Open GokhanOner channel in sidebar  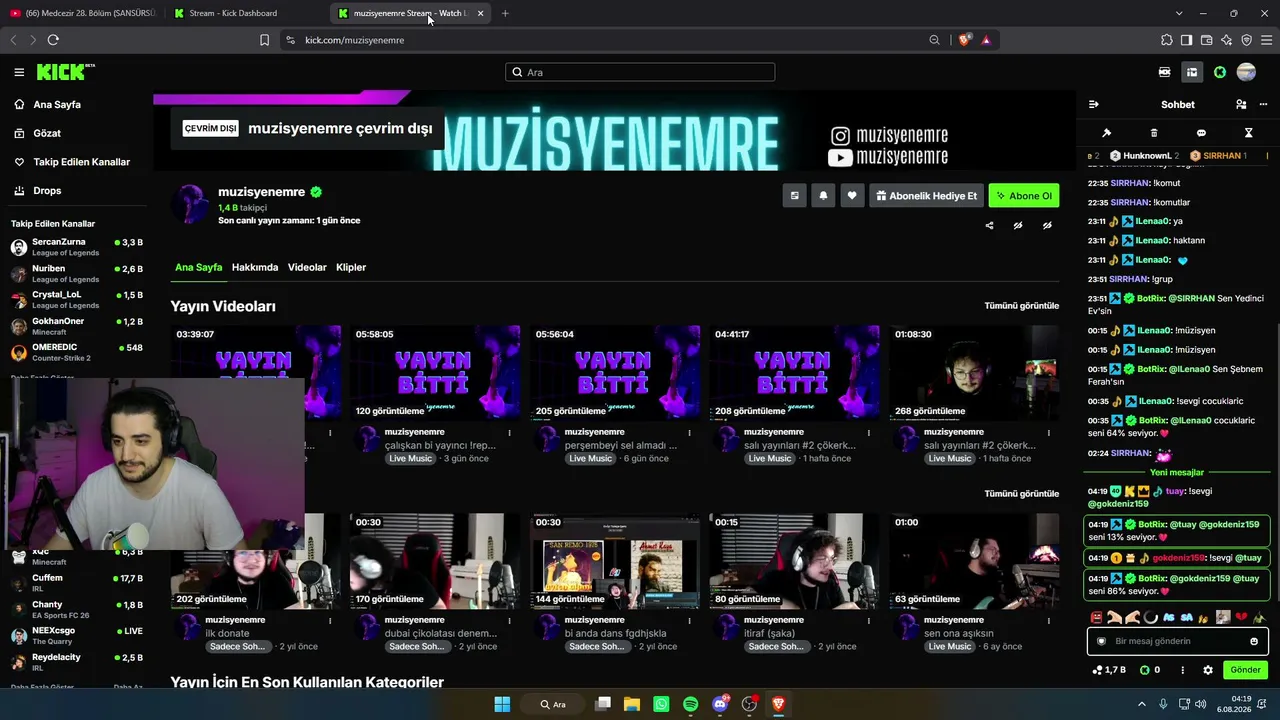(77, 326)
